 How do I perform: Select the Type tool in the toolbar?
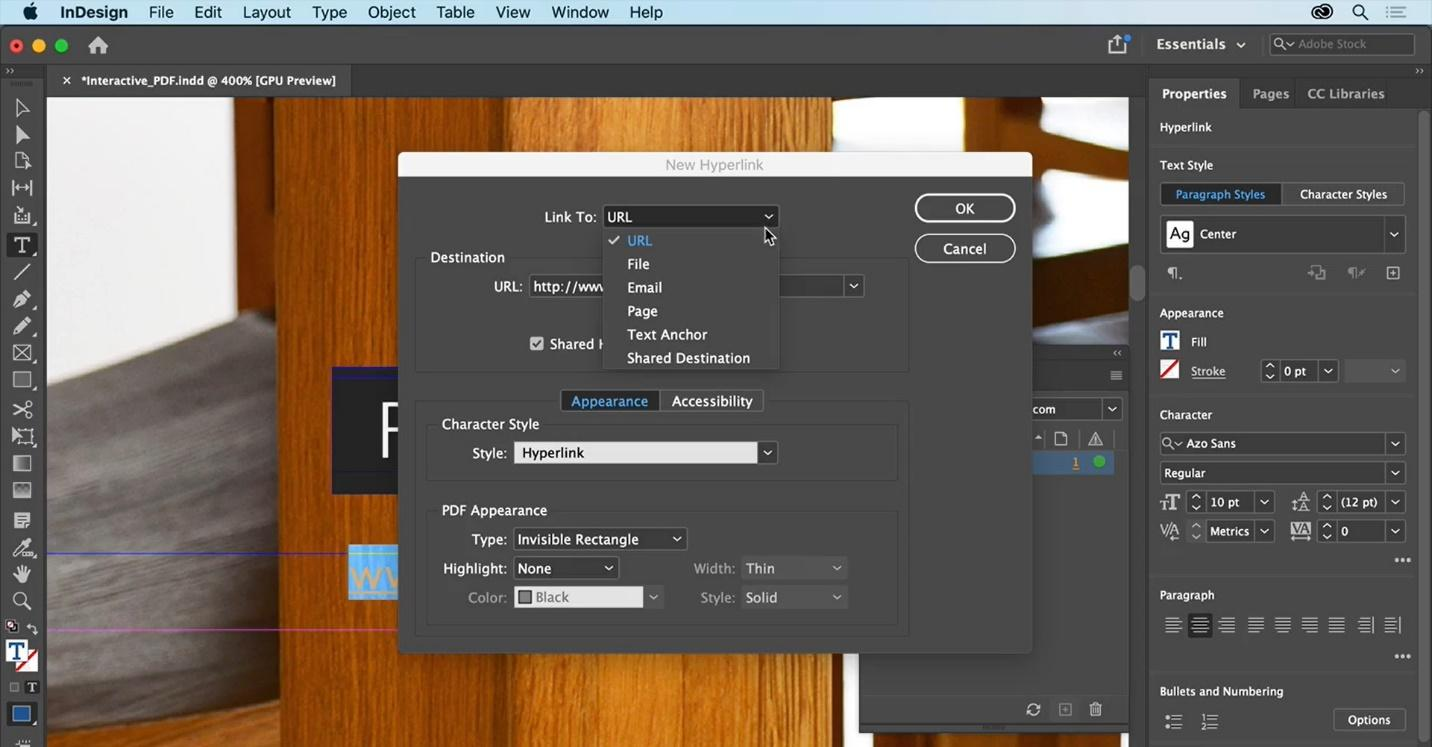pyautogui.click(x=22, y=243)
